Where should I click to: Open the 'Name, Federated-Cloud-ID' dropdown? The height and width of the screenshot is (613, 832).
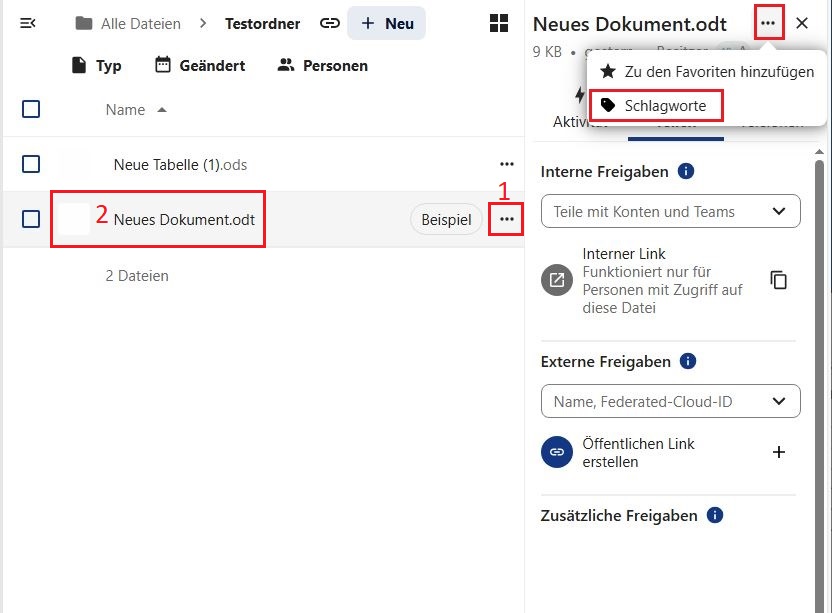click(x=779, y=401)
